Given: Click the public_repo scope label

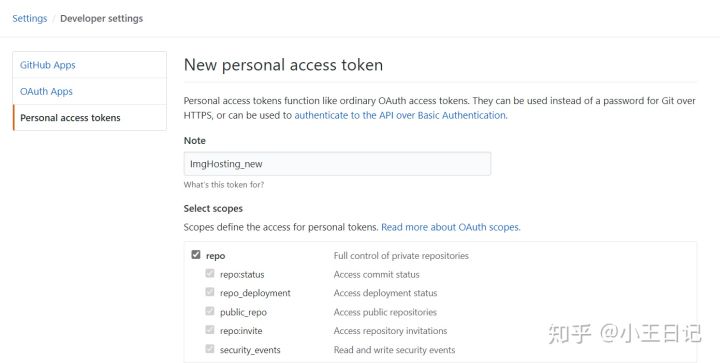Looking at the screenshot, I should click(x=243, y=313).
